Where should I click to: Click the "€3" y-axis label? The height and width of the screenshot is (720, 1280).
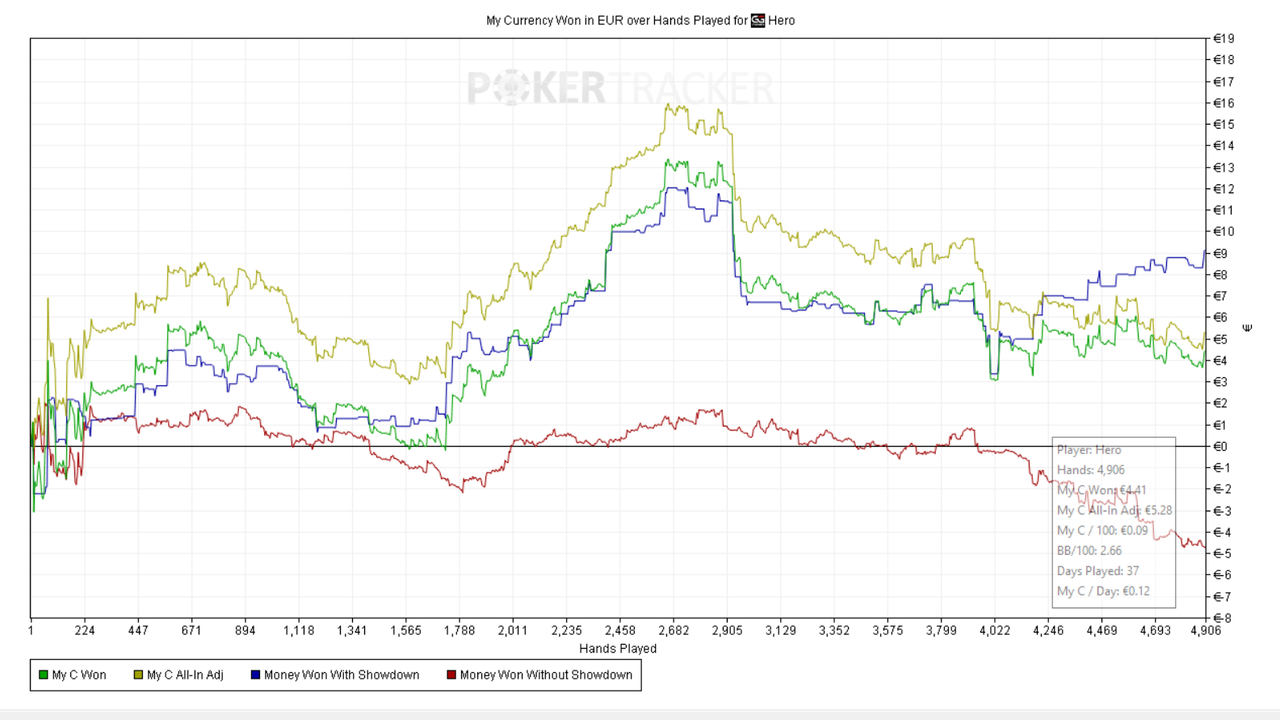click(x=1220, y=382)
